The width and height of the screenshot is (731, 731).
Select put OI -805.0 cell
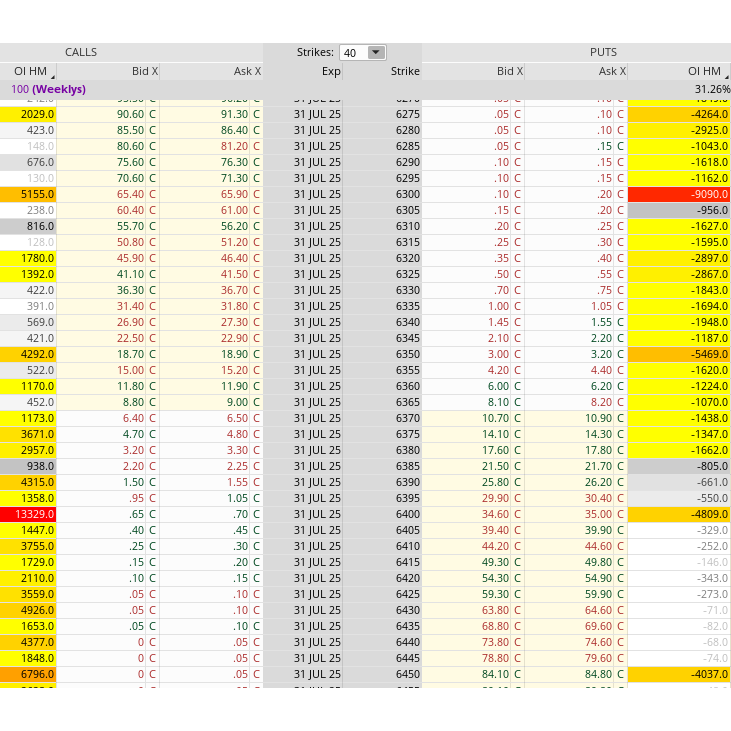(679, 466)
